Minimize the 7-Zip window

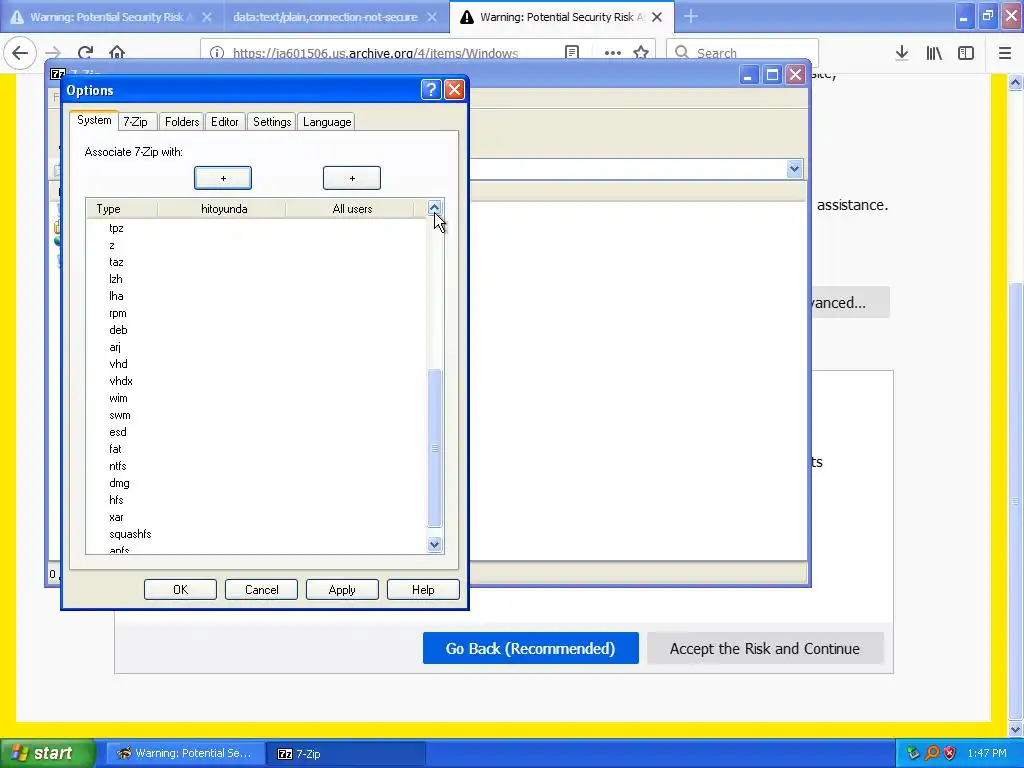pyautogui.click(x=748, y=75)
